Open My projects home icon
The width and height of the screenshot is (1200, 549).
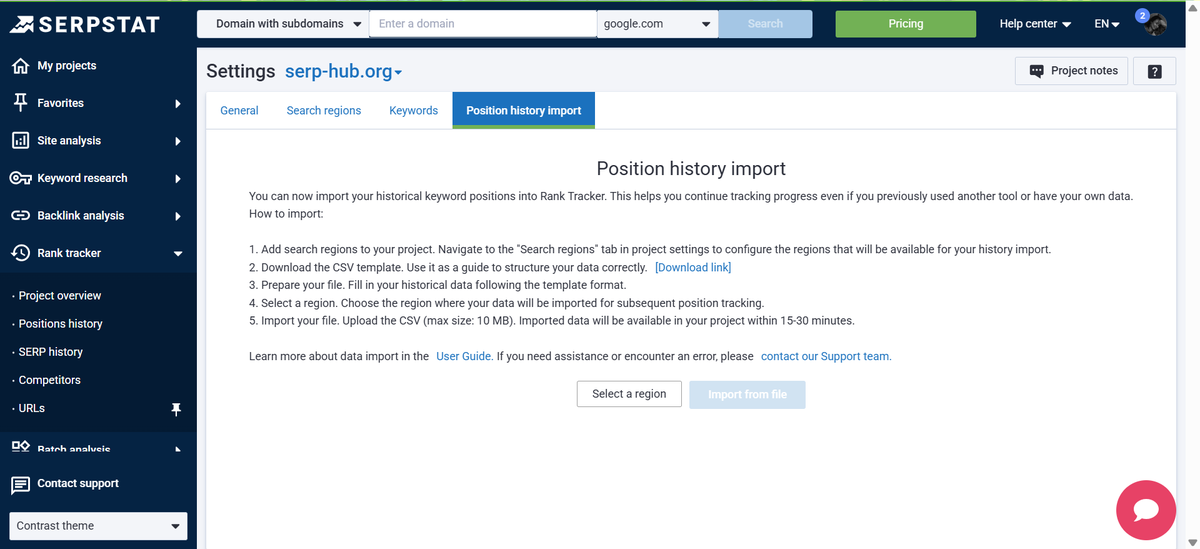[20, 66]
